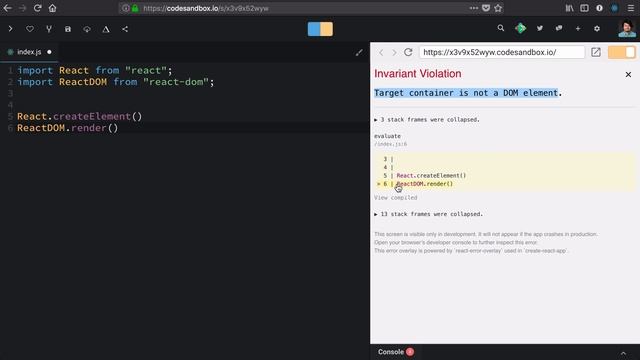Click the highlighted error line 6 in overlay

[x=504, y=184]
